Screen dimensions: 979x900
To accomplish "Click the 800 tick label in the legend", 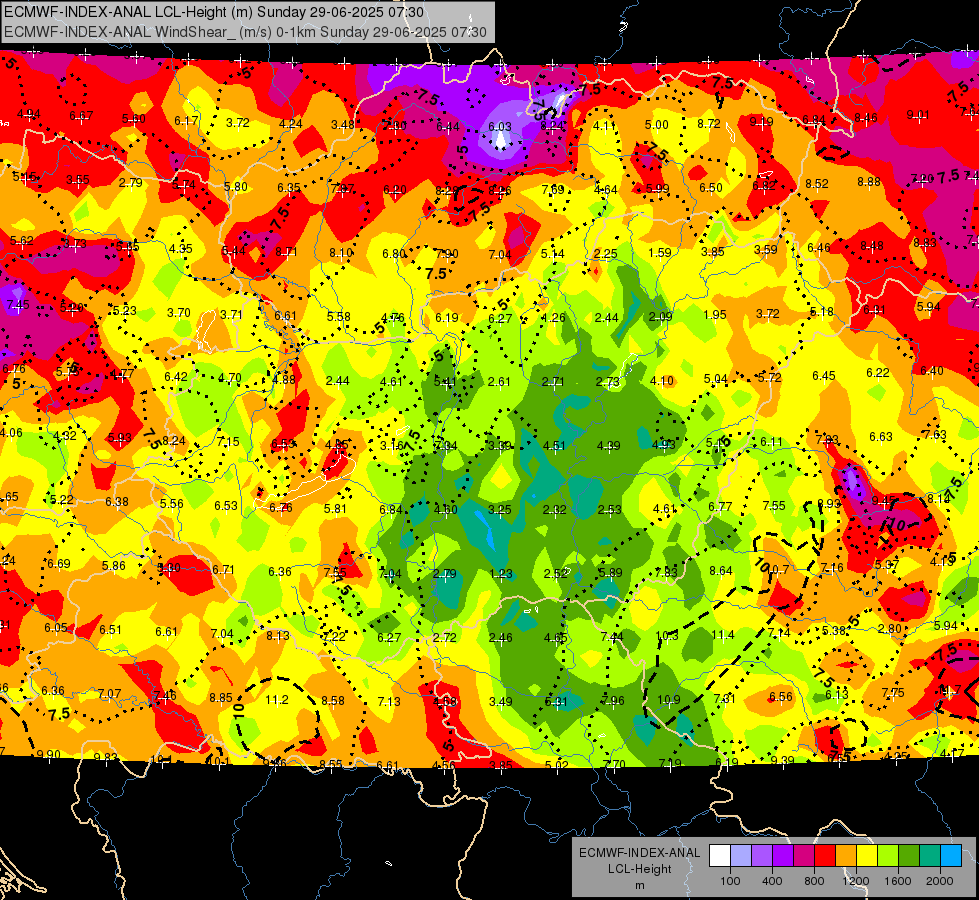I will coord(814,881).
